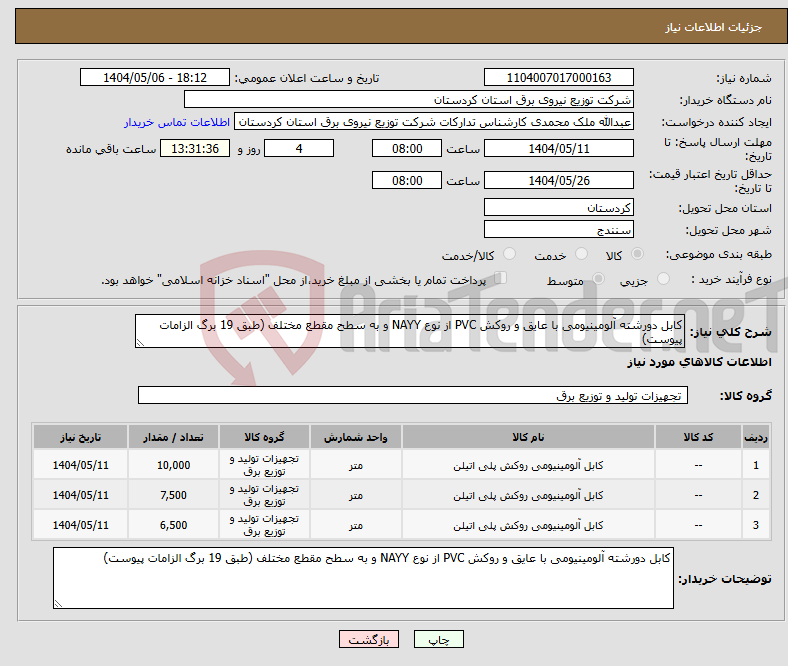Toggle the treasury bonds payment checkbox
Image resolution: width=788 pixels, height=666 pixels.
point(502,279)
